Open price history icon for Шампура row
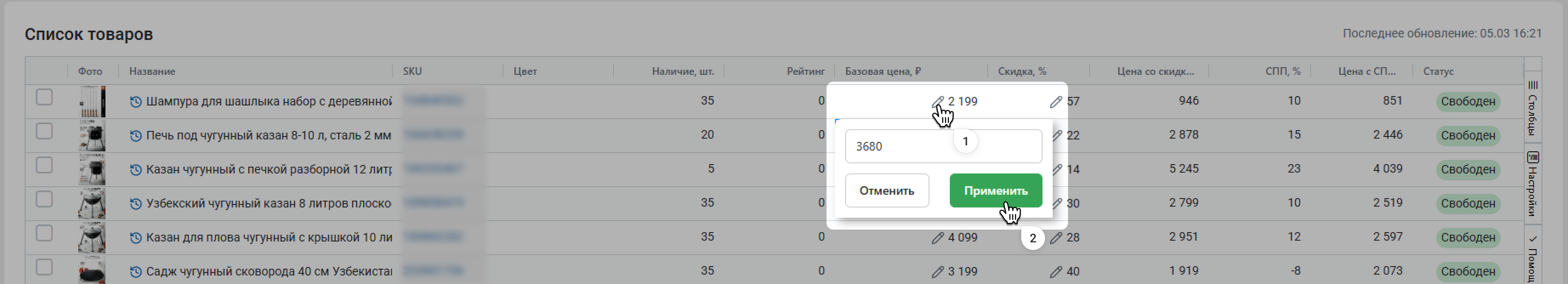The width and height of the screenshot is (1568, 284). click(136, 102)
